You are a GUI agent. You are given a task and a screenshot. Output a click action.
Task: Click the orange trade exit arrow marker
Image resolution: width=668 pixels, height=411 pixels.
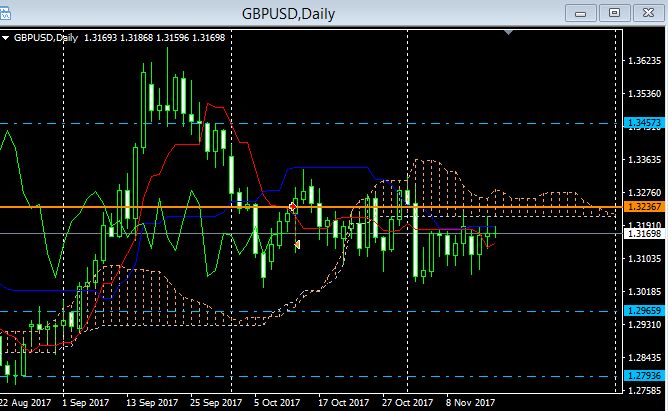(297, 244)
